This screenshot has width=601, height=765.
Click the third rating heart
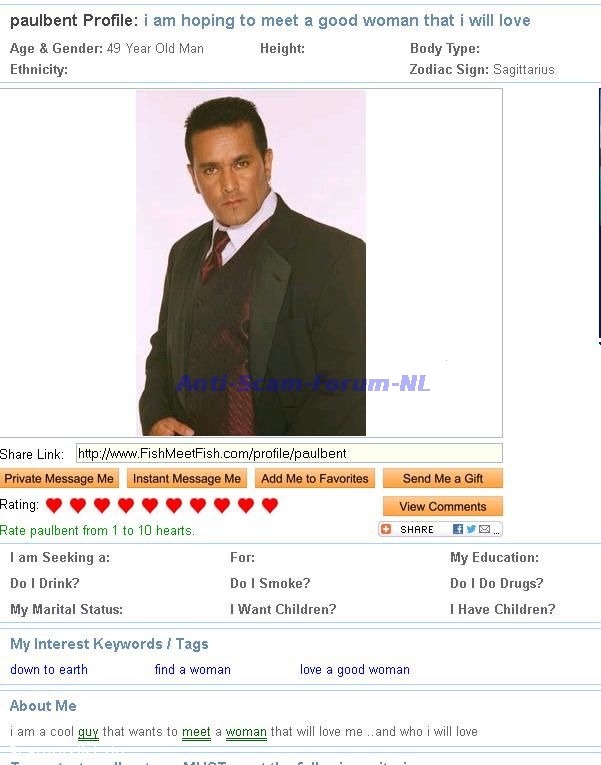(x=102, y=505)
